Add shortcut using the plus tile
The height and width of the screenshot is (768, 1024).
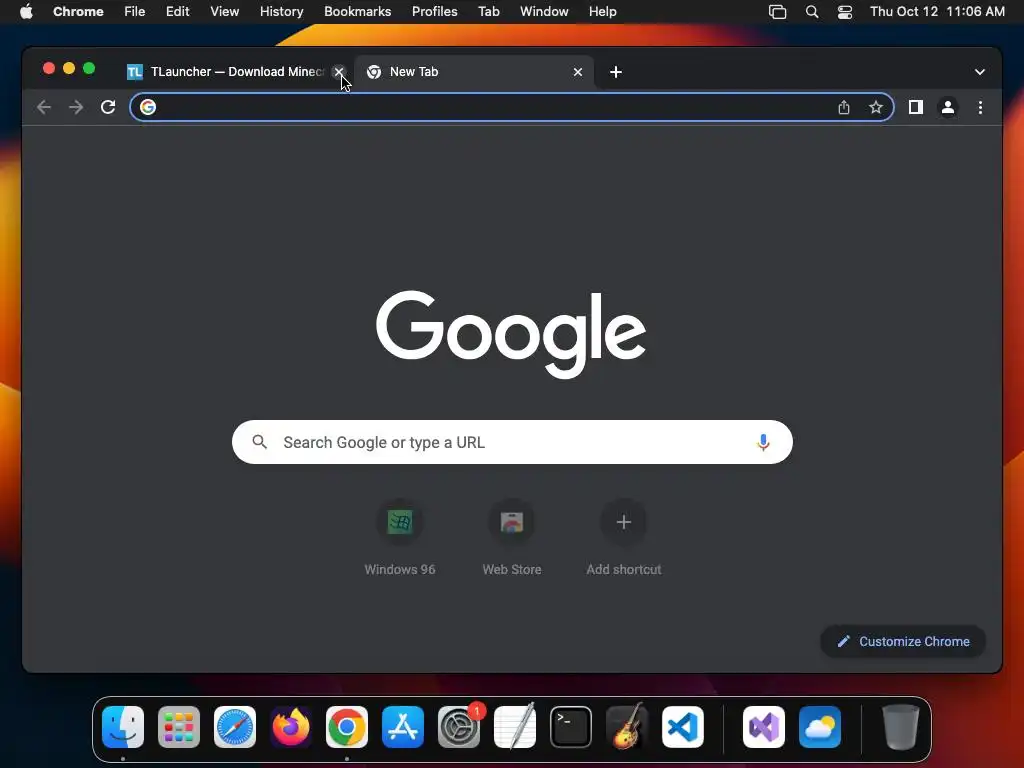click(624, 537)
